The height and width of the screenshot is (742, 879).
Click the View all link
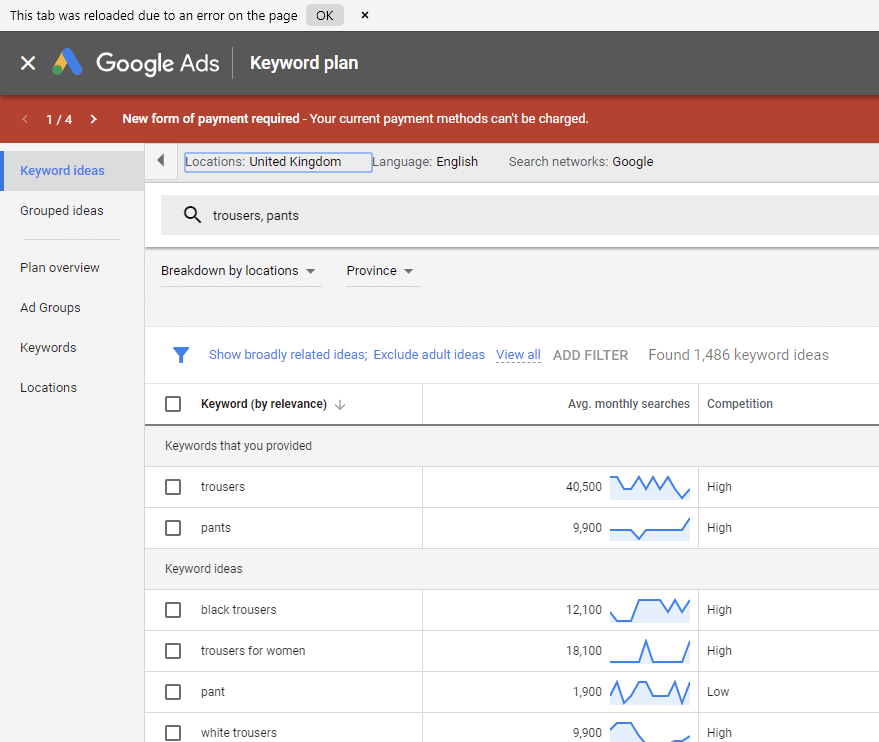518,355
